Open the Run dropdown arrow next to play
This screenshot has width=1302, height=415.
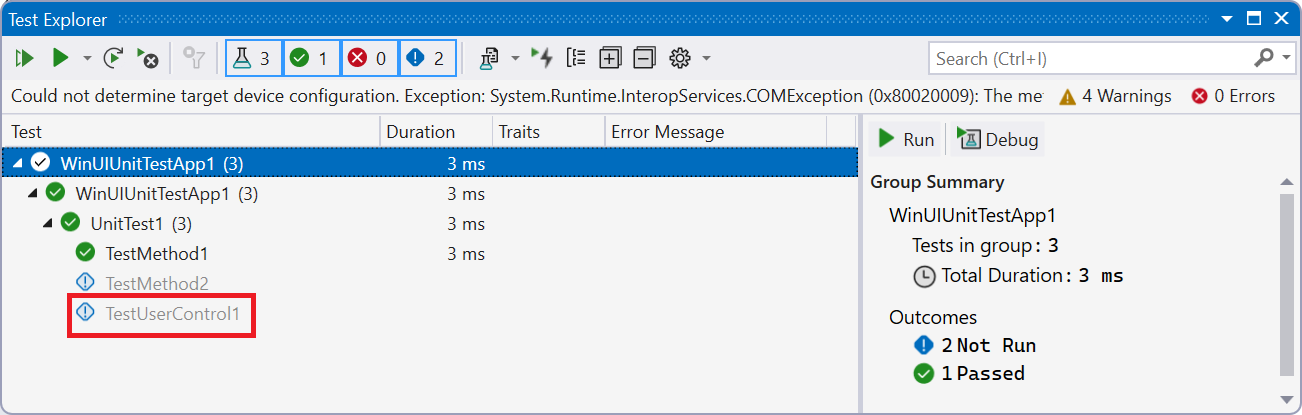(87, 59)
